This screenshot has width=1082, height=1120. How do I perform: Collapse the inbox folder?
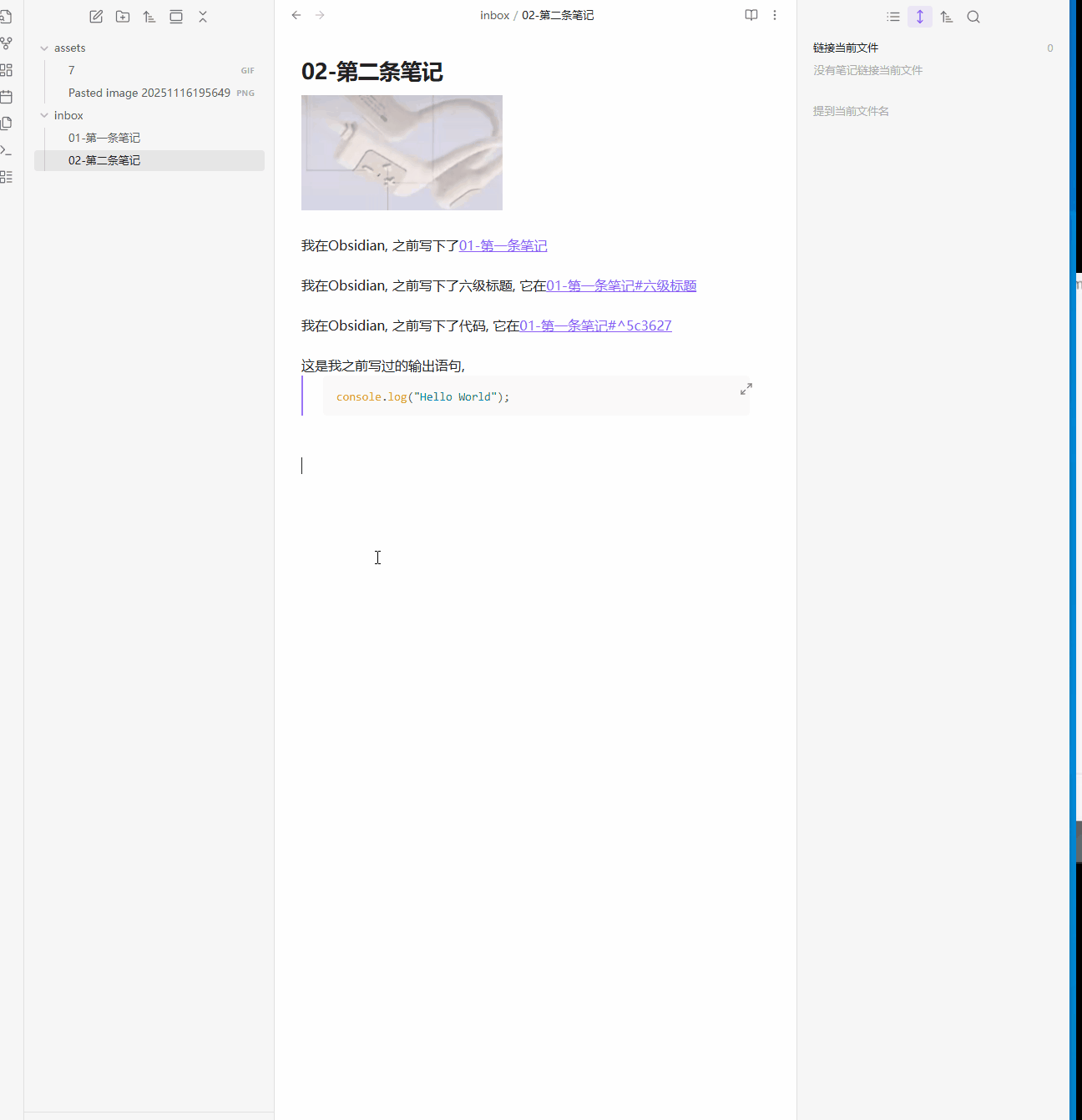click(45, 116)
